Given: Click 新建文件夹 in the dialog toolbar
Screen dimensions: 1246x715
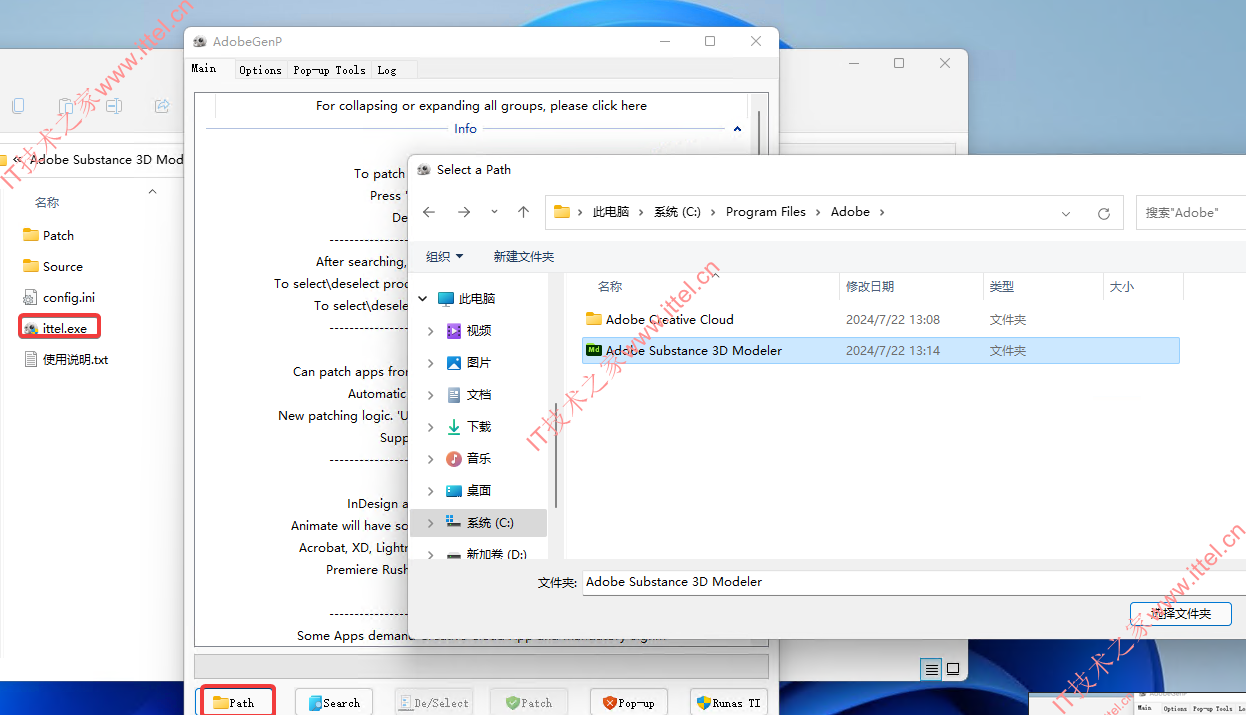Looking at the screenshot, I should pos(523,256).
